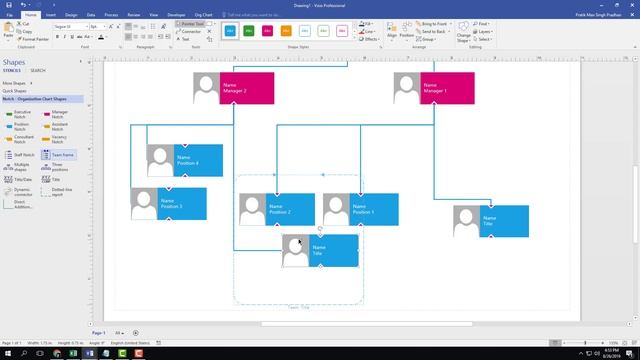Select the Three positions stencil item
Viewport: 640px width, 360px height.
pos(55,167)
